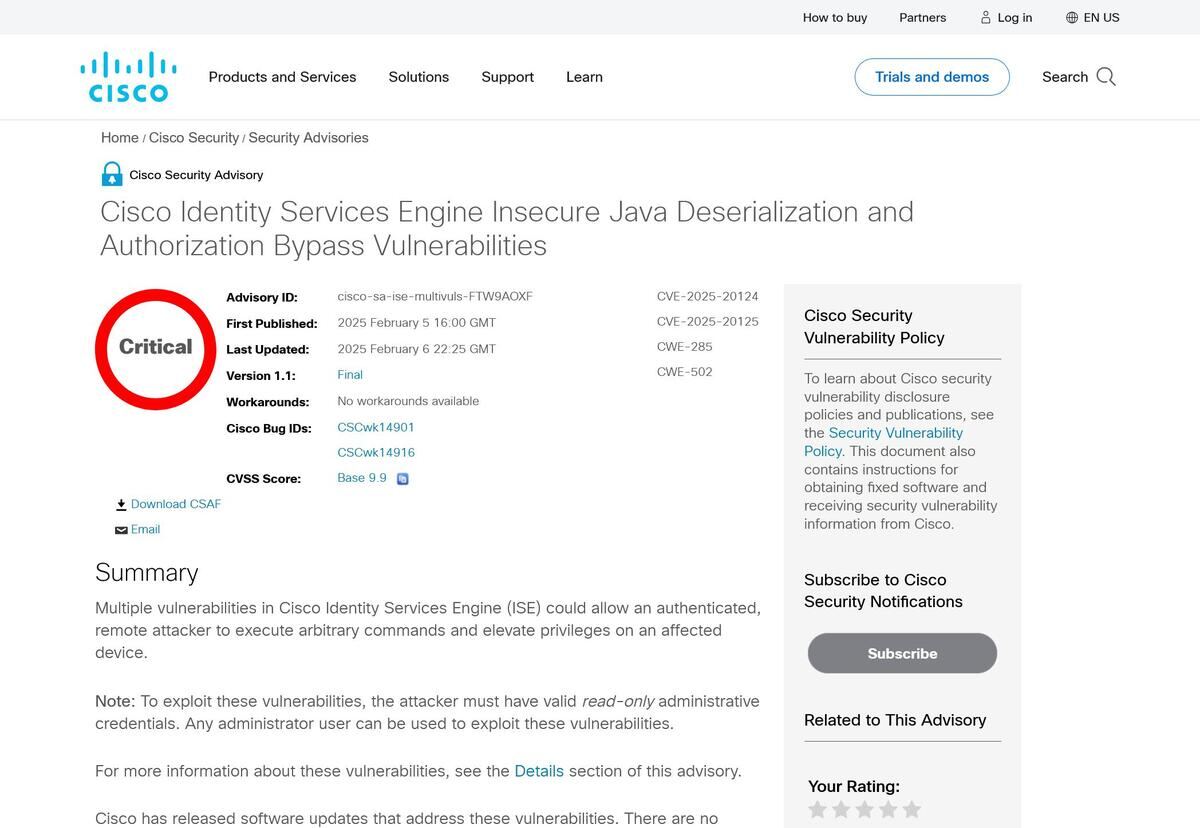Click the CVSS score calculator icon
The width and height of the screenshot is (1200, 828).
[x=403, y=479]
